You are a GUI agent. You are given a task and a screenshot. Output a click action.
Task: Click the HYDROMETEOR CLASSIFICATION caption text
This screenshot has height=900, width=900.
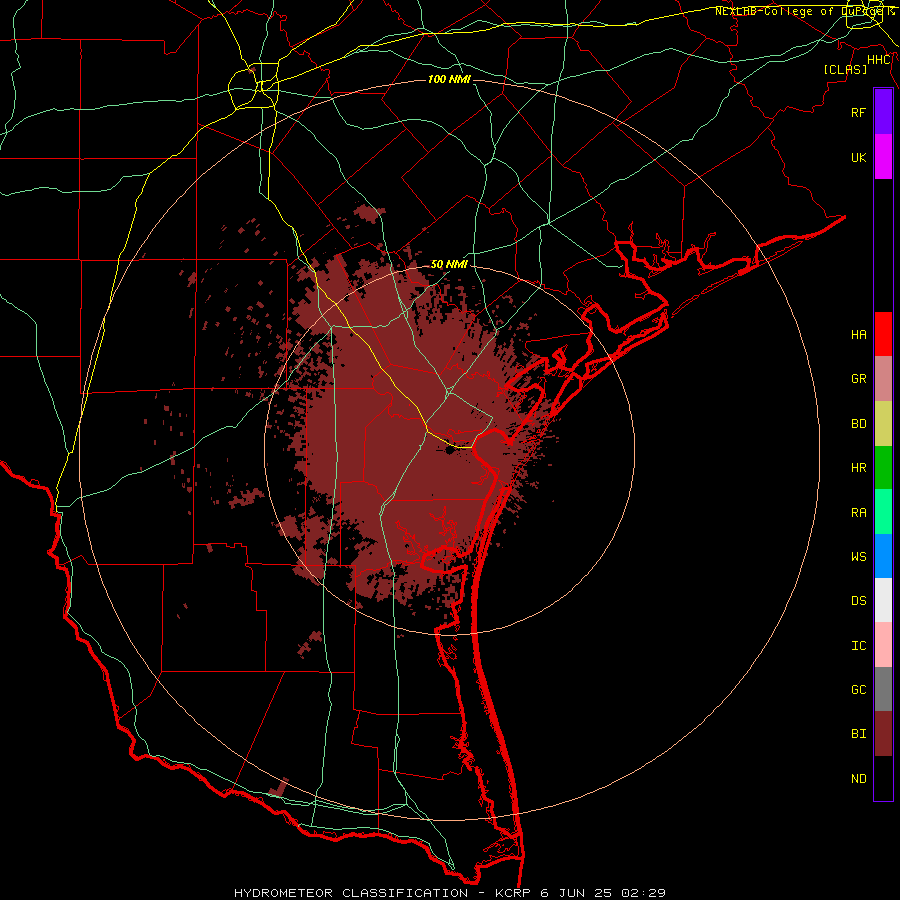coord(351,893)
